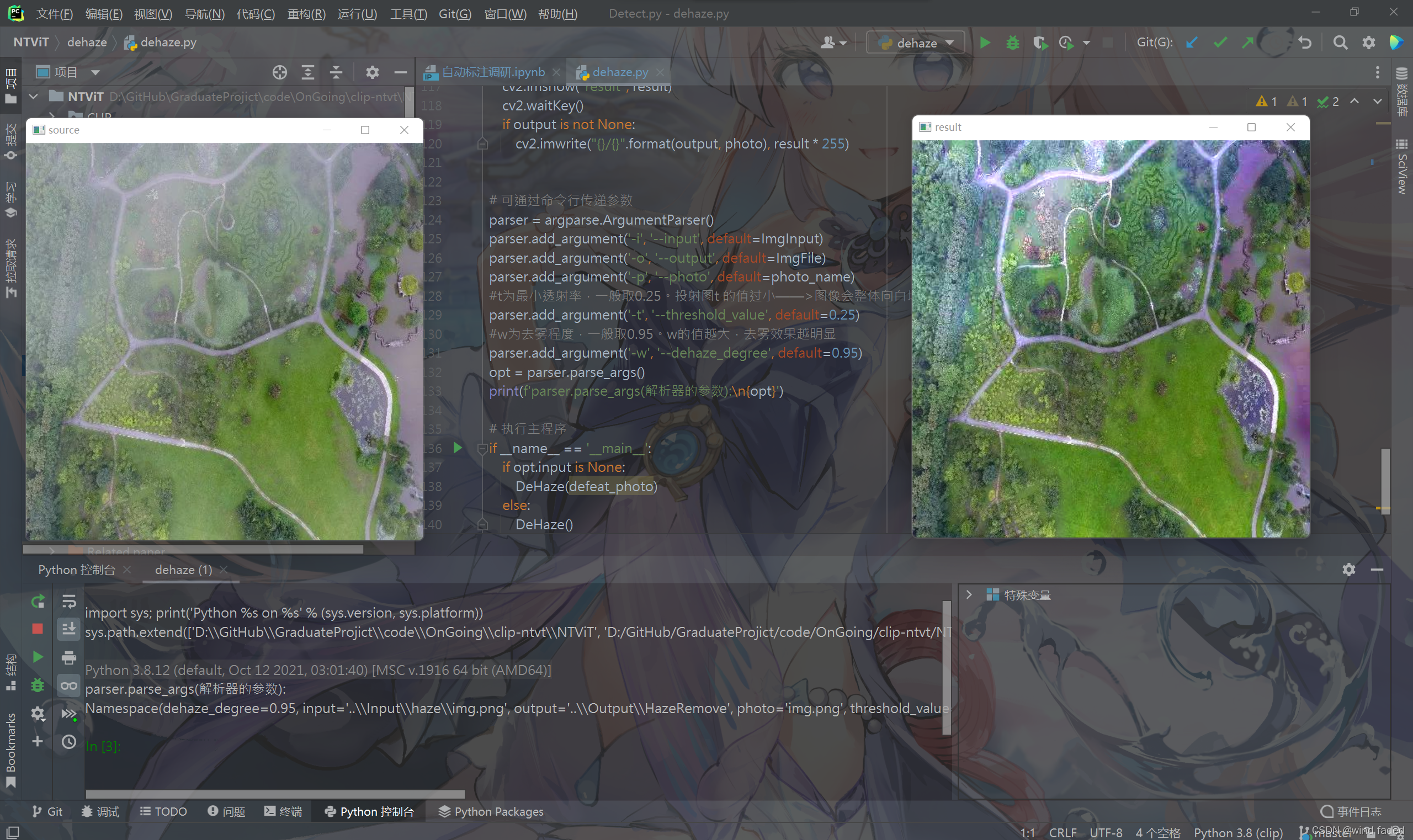
Task: Click the console horizontal scrollbar
Action: click(x=274, y=794)
